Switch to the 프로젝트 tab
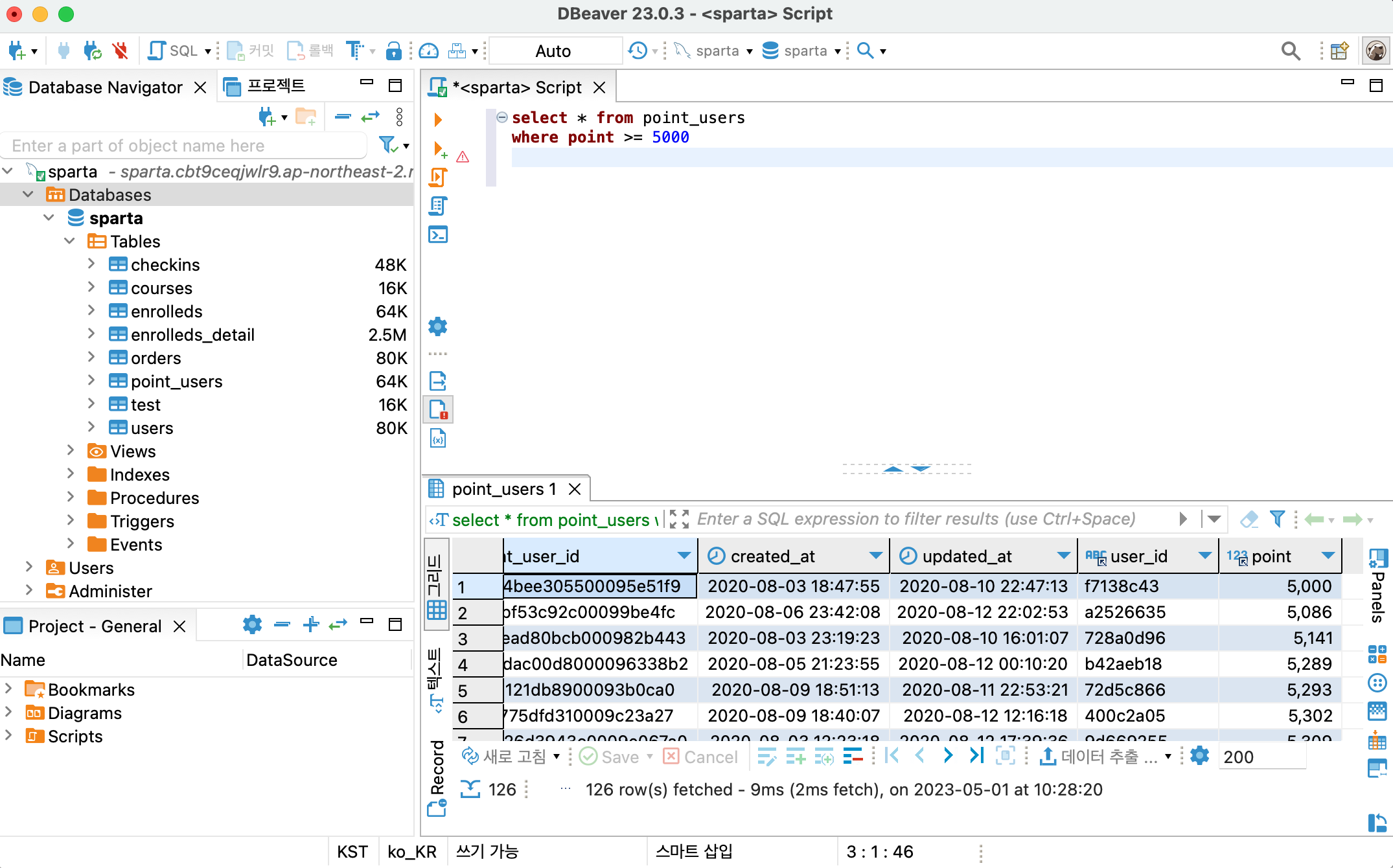 pyautogui.click(x=264, y=87)
